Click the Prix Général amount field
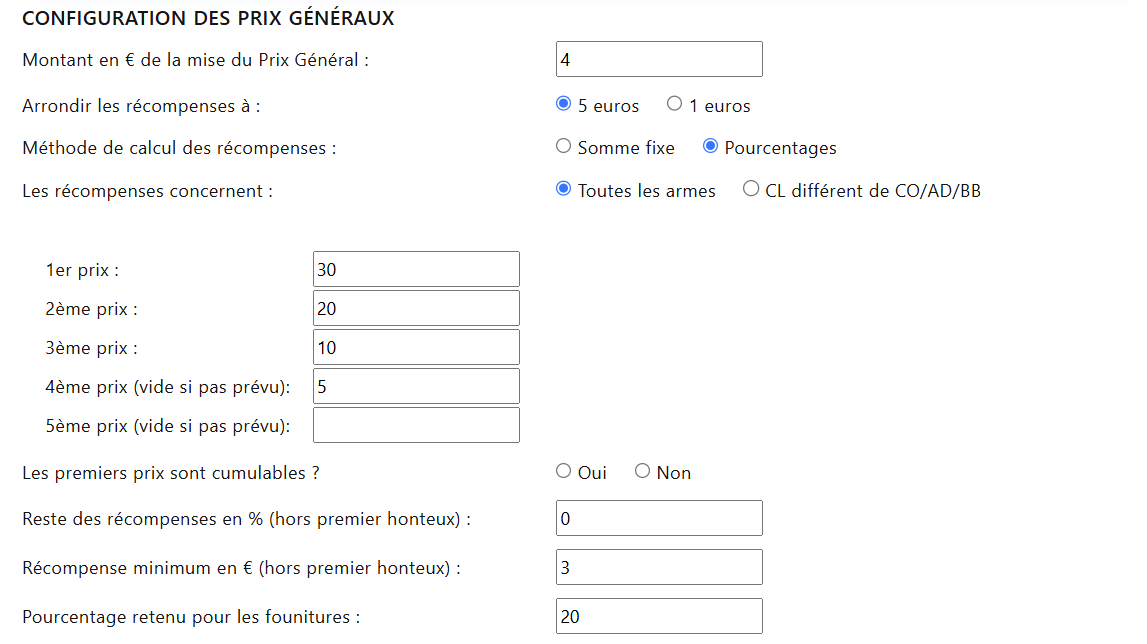This screenshot has width=1147, height=644. tap(658, 58)
